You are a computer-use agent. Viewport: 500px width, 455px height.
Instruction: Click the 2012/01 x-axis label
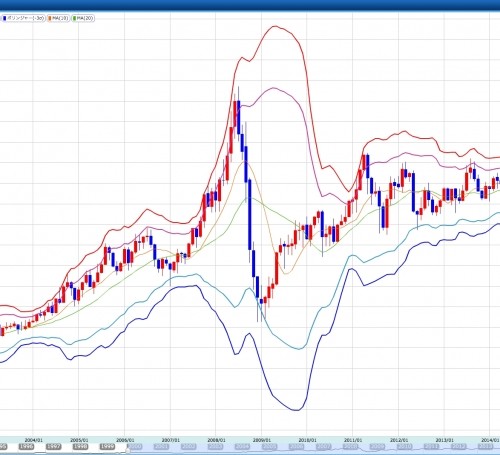tap(399, 440)
